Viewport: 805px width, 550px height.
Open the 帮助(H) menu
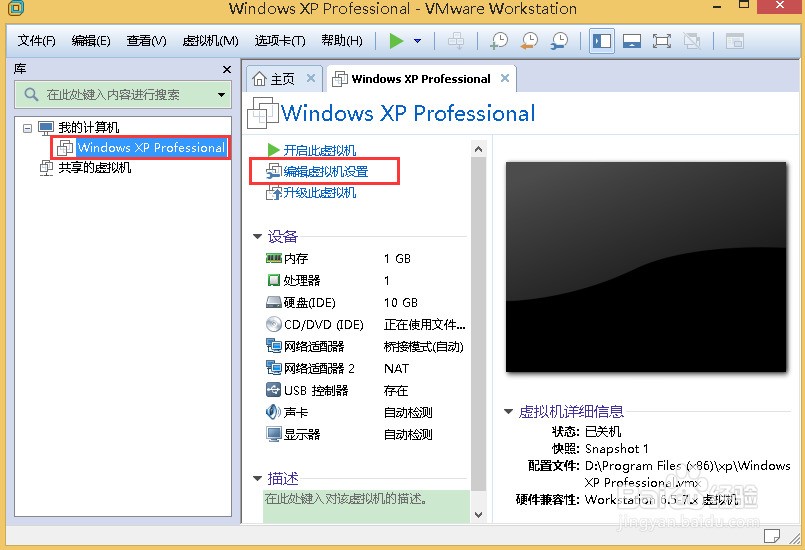pyautogui.click(x=342, y=41)
